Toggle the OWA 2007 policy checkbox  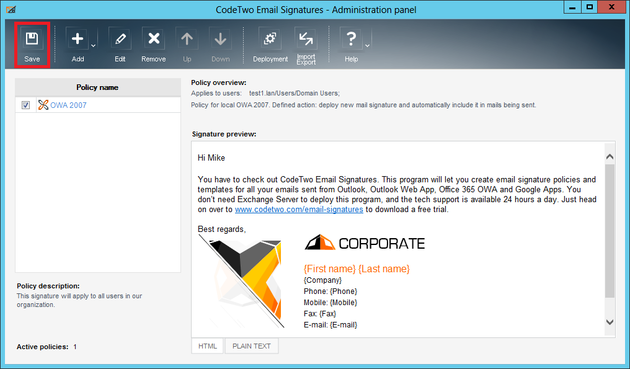click(26, 105)
